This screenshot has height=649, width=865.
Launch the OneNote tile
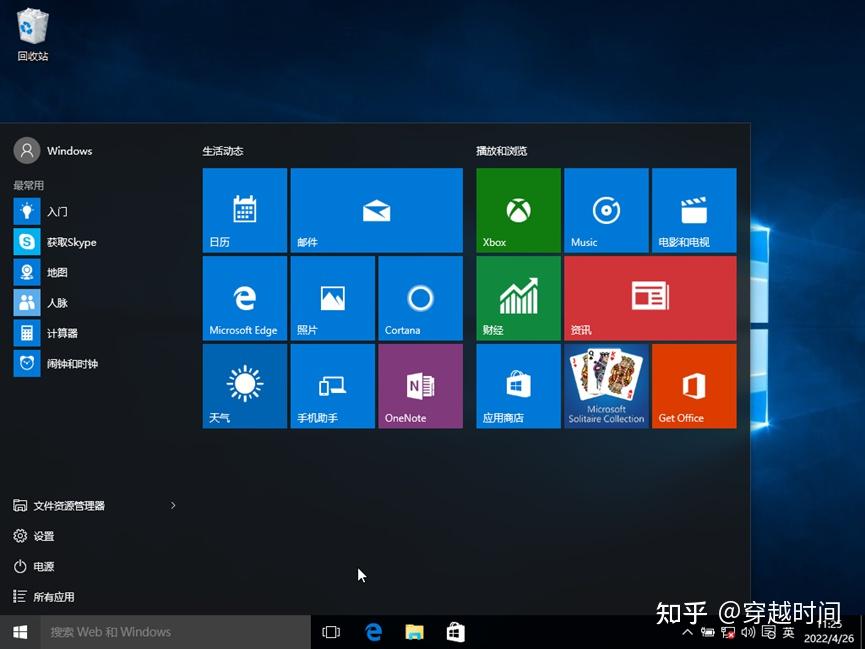[x=420, y=386]
